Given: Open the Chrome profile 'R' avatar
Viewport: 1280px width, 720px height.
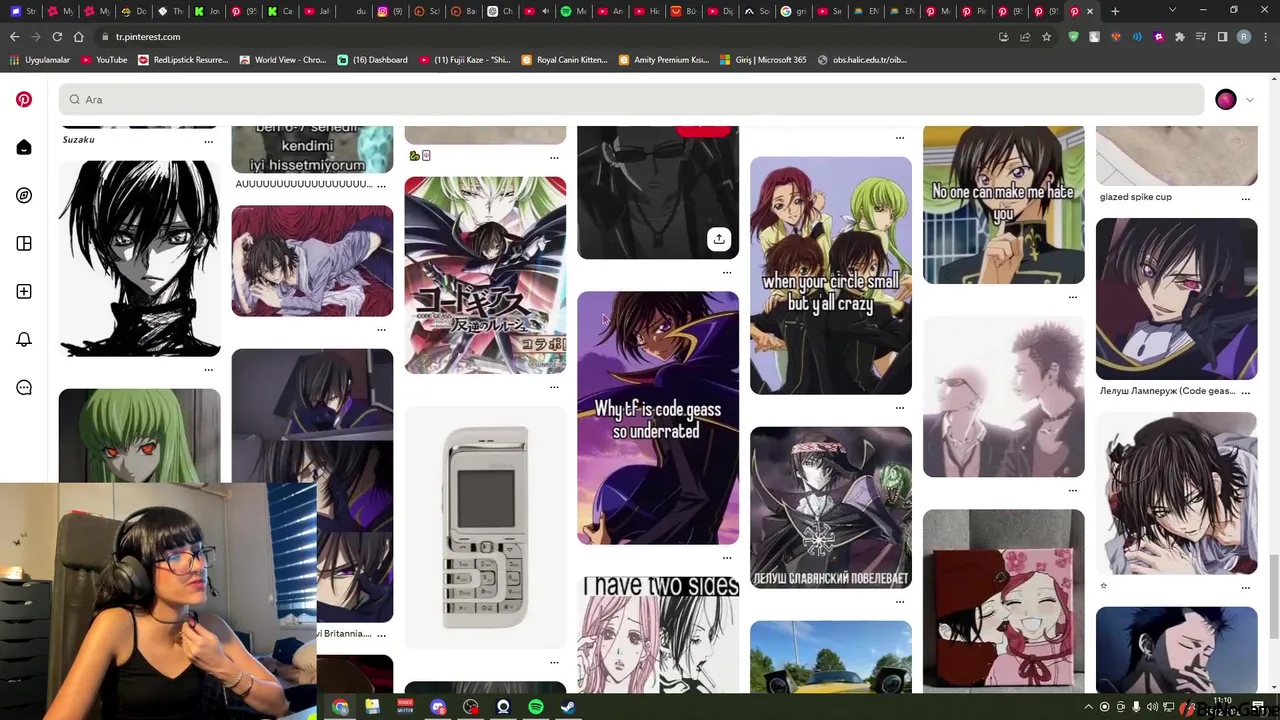Looking at the screenshot, I should [x=1244, y=37].
